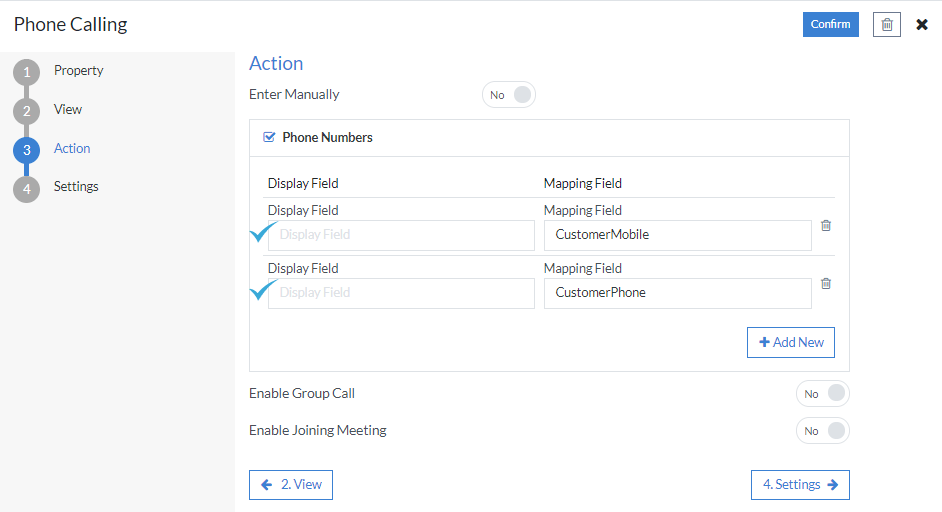Screen dimensions: 942x512
Task: Uncheck the Phone Numbers checkbox
Action: tap(269, 137)
